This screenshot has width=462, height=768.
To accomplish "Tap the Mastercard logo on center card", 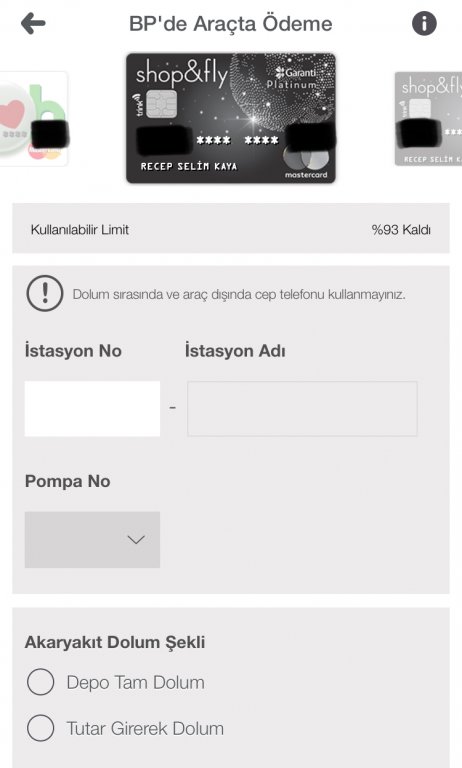I will [x=306, y=162].
